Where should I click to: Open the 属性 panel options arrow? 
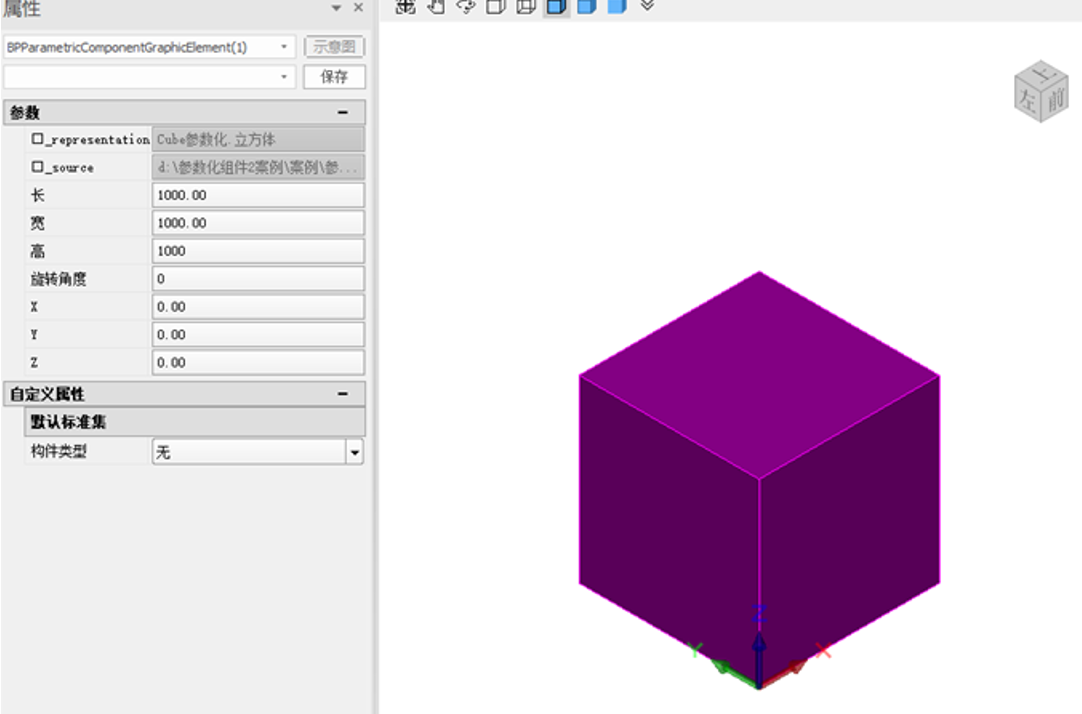[337, 8]
